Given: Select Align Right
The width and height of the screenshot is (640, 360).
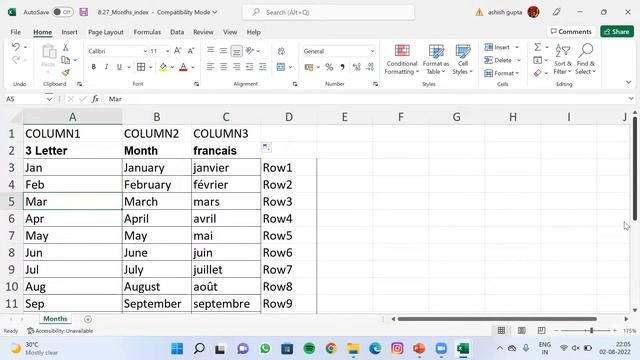Looking at the screenshot, I should coord(236,67).
